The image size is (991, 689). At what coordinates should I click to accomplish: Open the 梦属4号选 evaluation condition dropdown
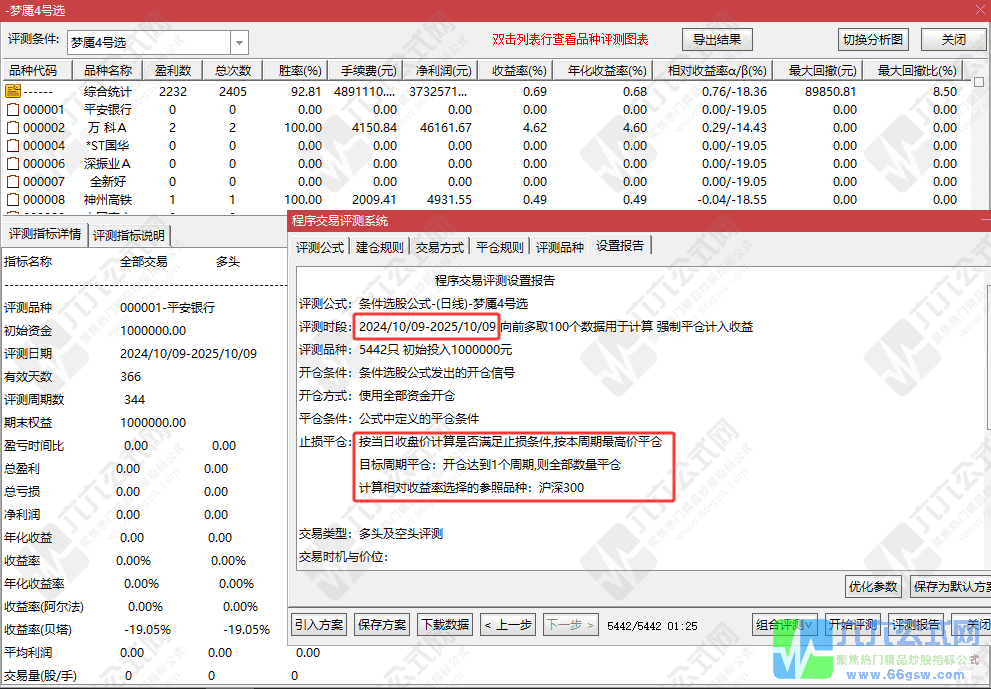pyautogui.click(x=238, y=43)
